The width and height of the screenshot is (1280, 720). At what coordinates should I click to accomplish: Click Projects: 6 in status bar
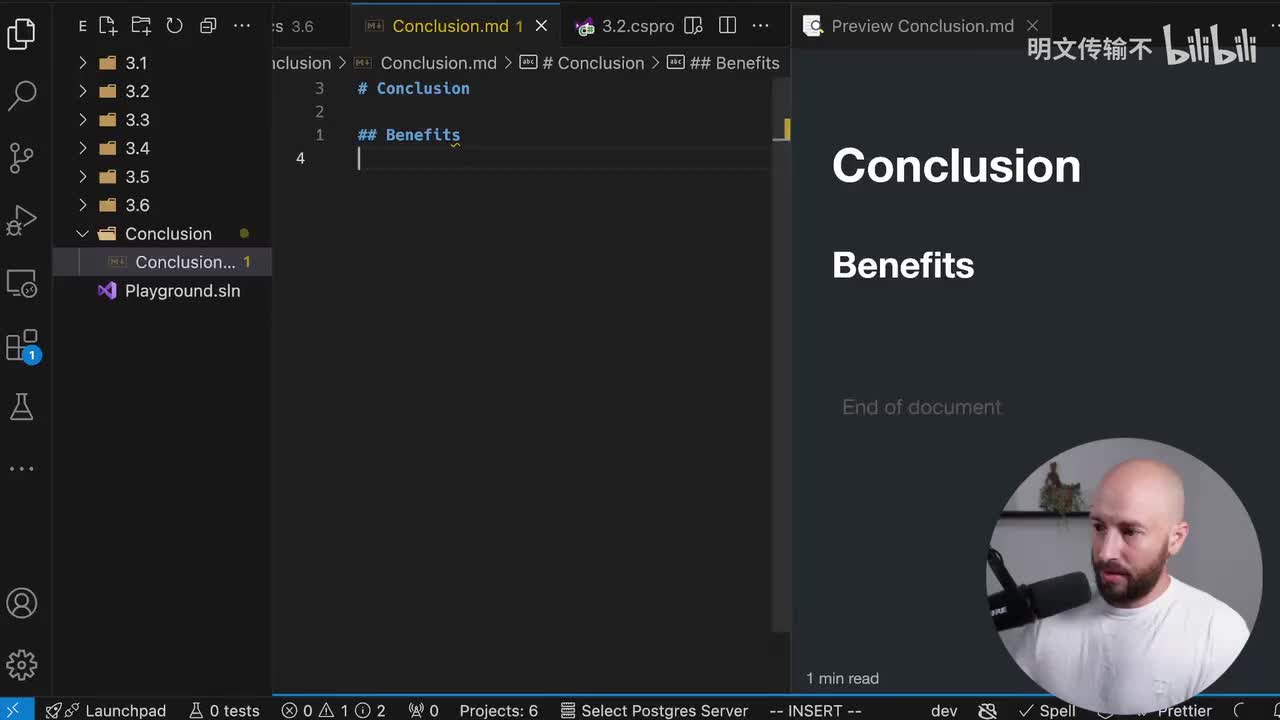point(498,710)
